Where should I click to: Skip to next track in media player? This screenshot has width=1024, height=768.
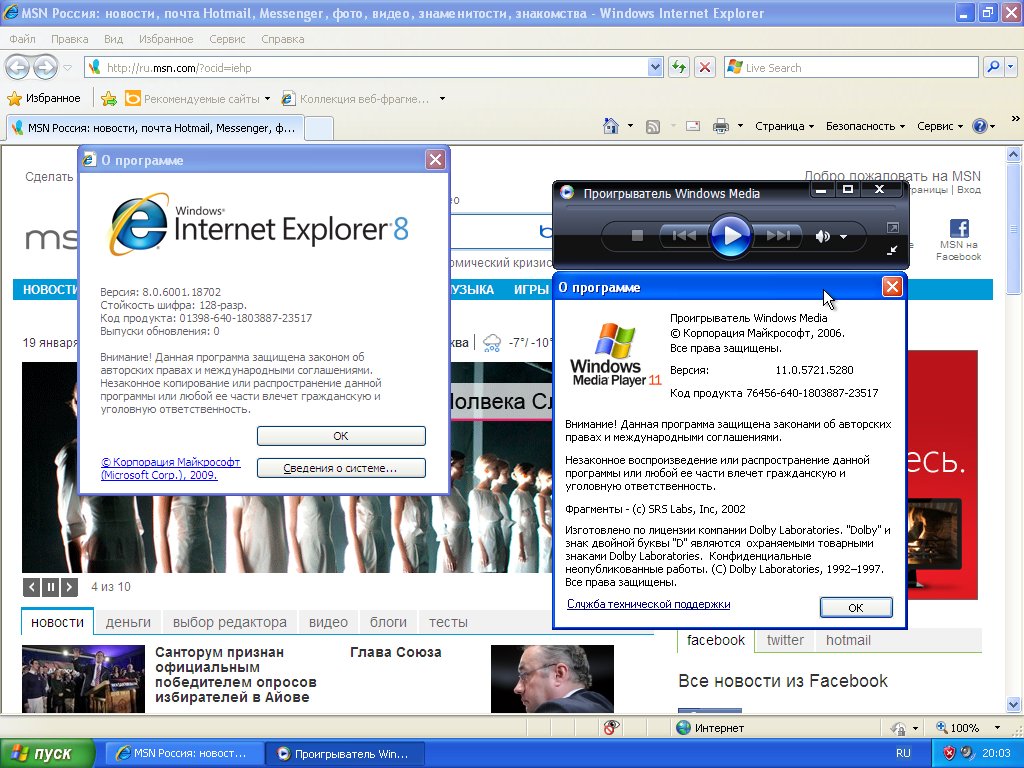point(779,236)
